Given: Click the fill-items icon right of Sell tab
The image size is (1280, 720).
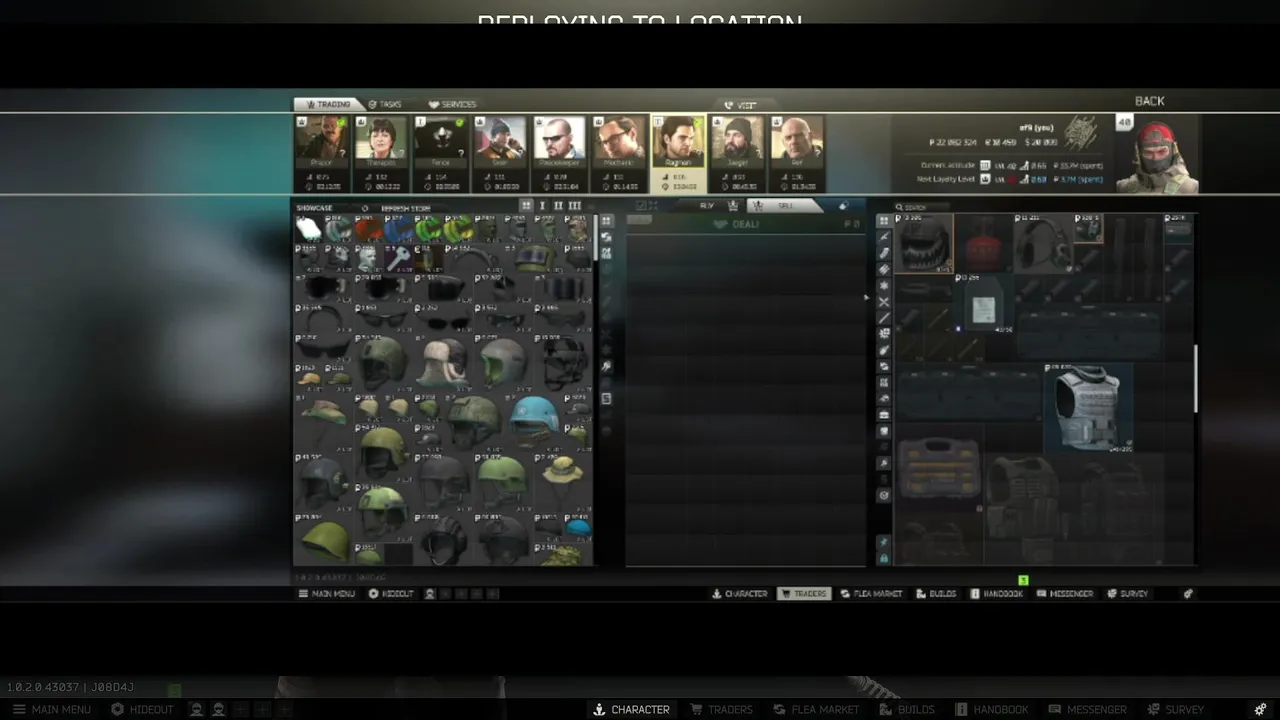Looking at the screenshot, I should tap(843, 206).
